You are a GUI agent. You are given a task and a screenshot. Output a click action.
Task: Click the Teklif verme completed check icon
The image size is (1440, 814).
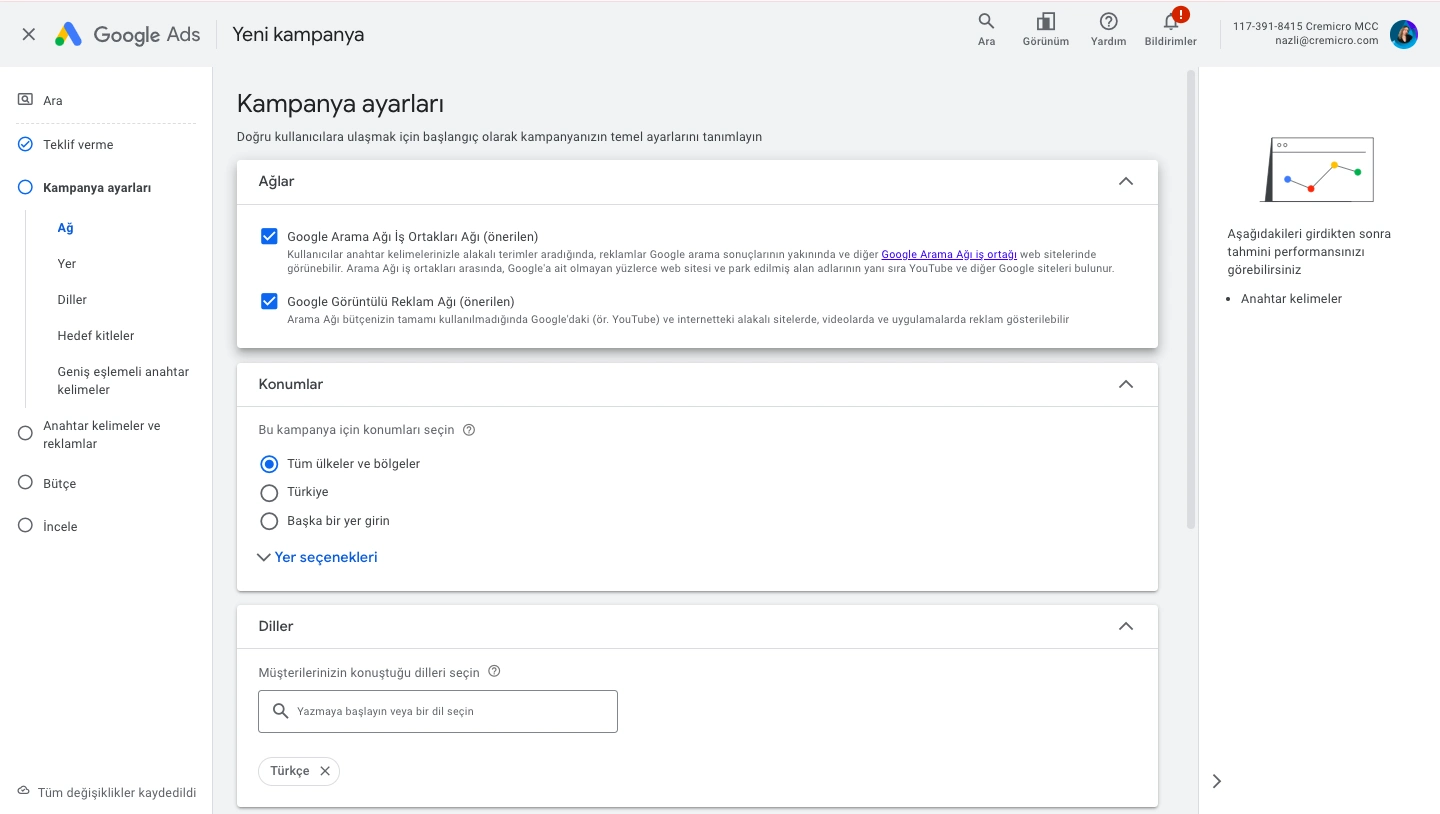[x=25, y=144]
